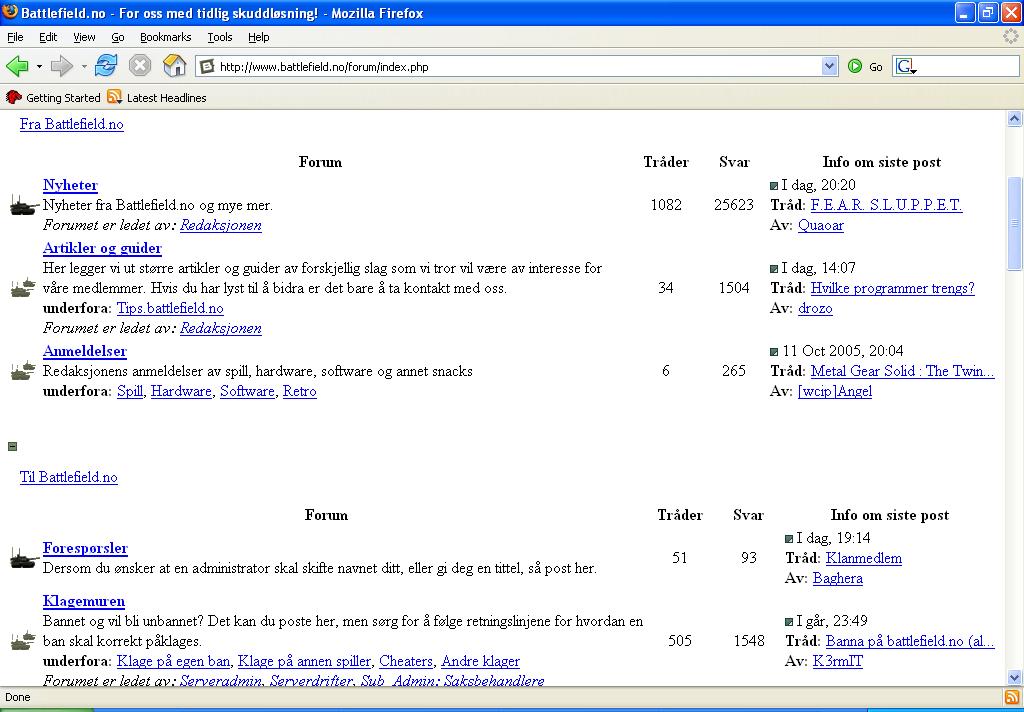Click post icon next to I går, 23:49
The height and width of the screenshot is (712, 1024).
789,622
